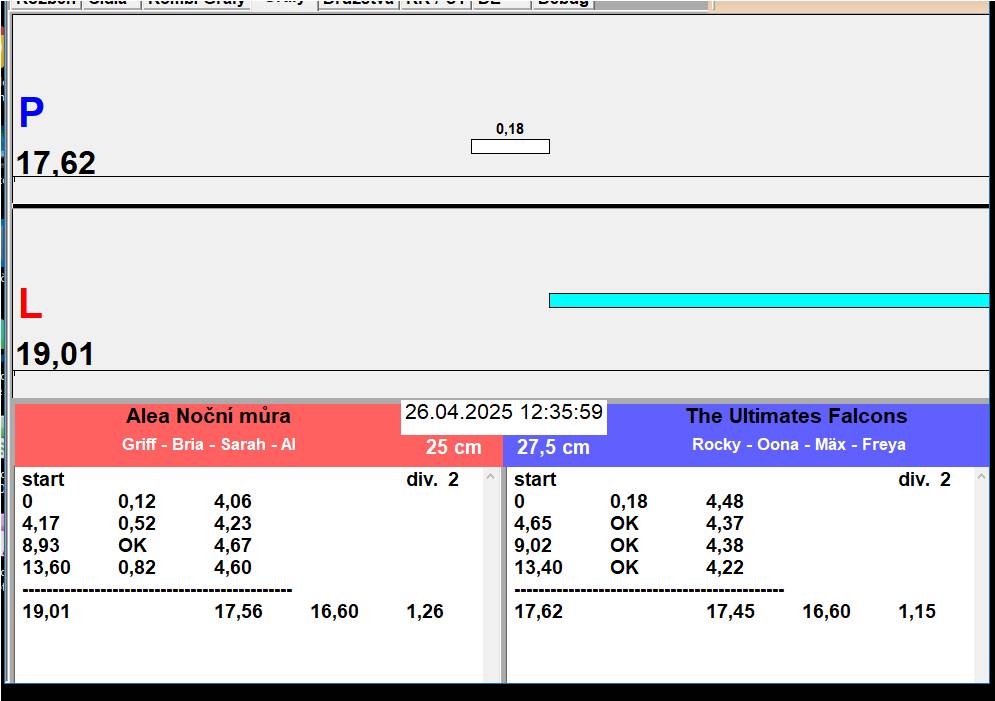Image resolution: width=995 pixels, height=701 pixels.
Task: Select the Družstva tab
Action: 358,3
